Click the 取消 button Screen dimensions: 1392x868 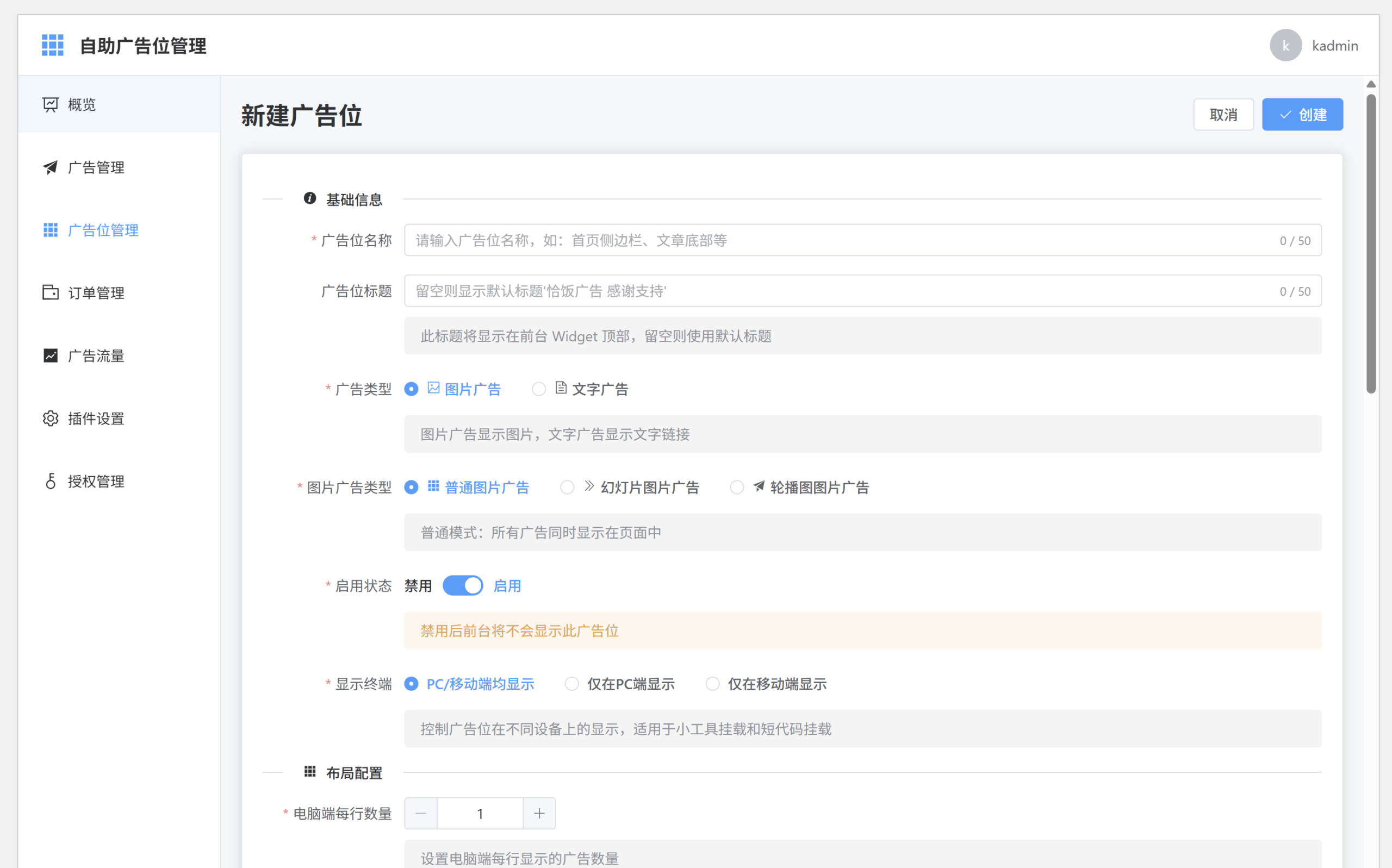click(1223, 114)
